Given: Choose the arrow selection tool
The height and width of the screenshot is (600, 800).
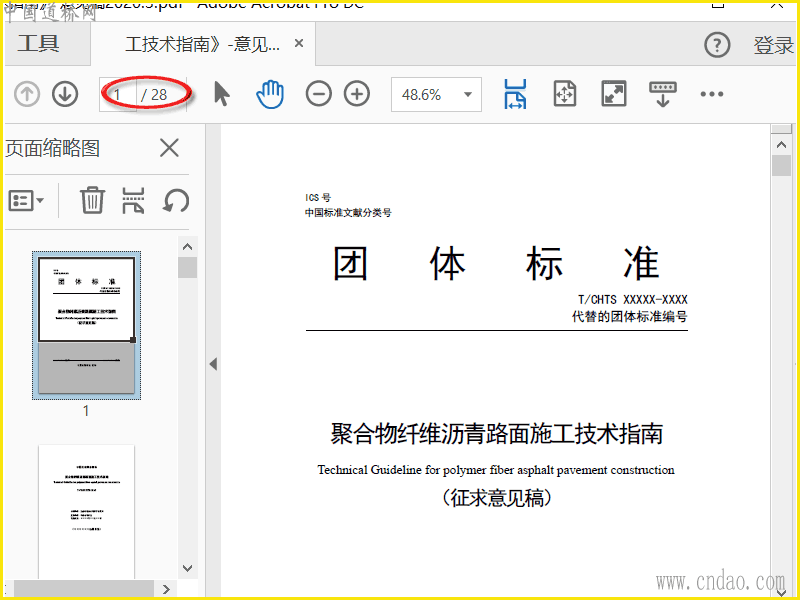Looking at the screenshot, I should [221, 94].
